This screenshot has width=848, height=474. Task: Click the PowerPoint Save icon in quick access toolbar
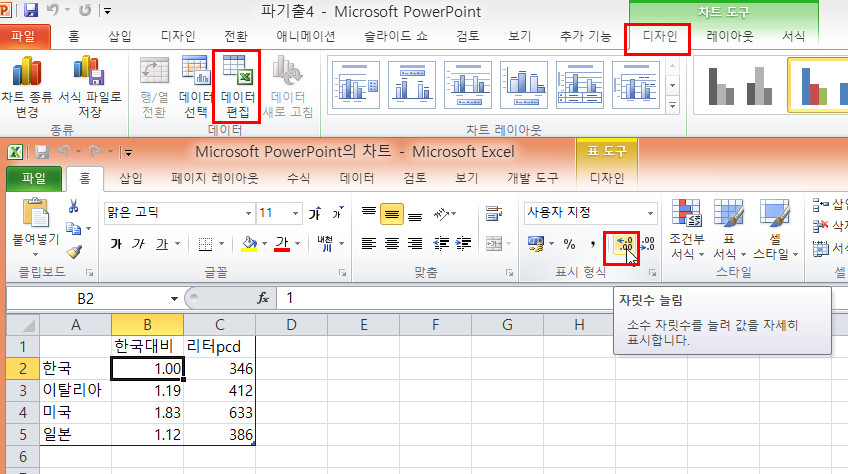[30, 10]
